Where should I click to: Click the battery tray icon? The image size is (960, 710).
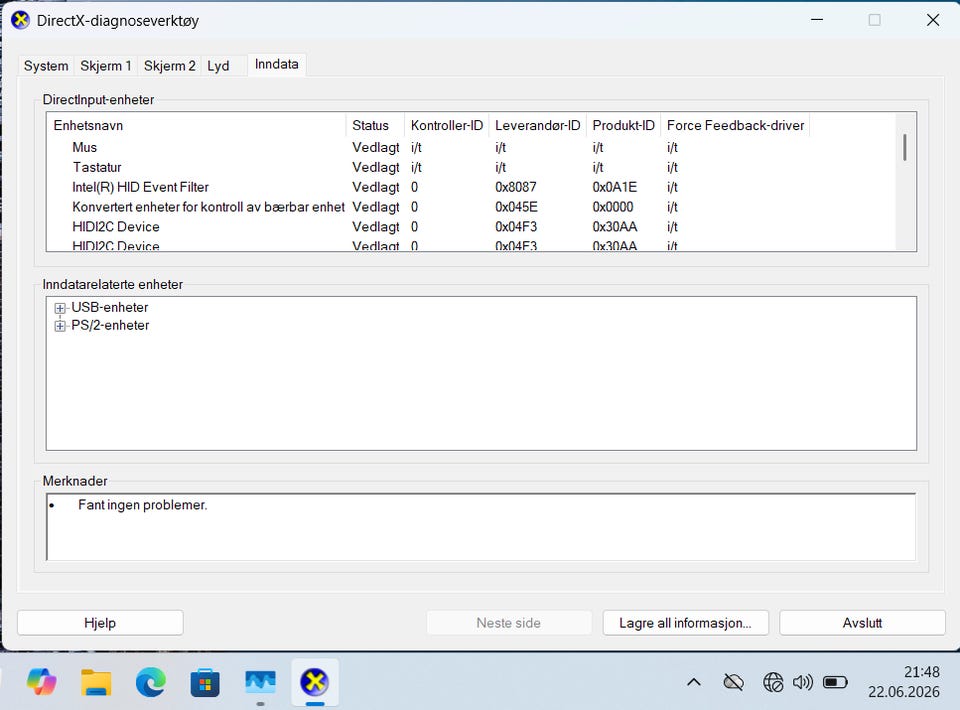pyautogui.click(x=835, y=682)
